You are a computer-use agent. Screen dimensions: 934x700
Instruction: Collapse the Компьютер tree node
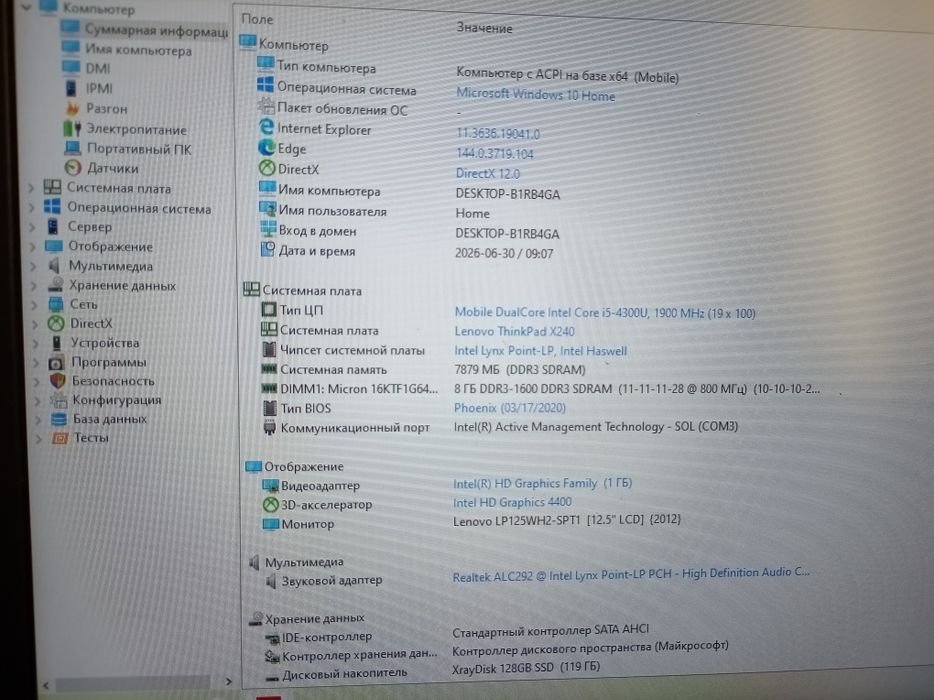click(x=26, y=8)
